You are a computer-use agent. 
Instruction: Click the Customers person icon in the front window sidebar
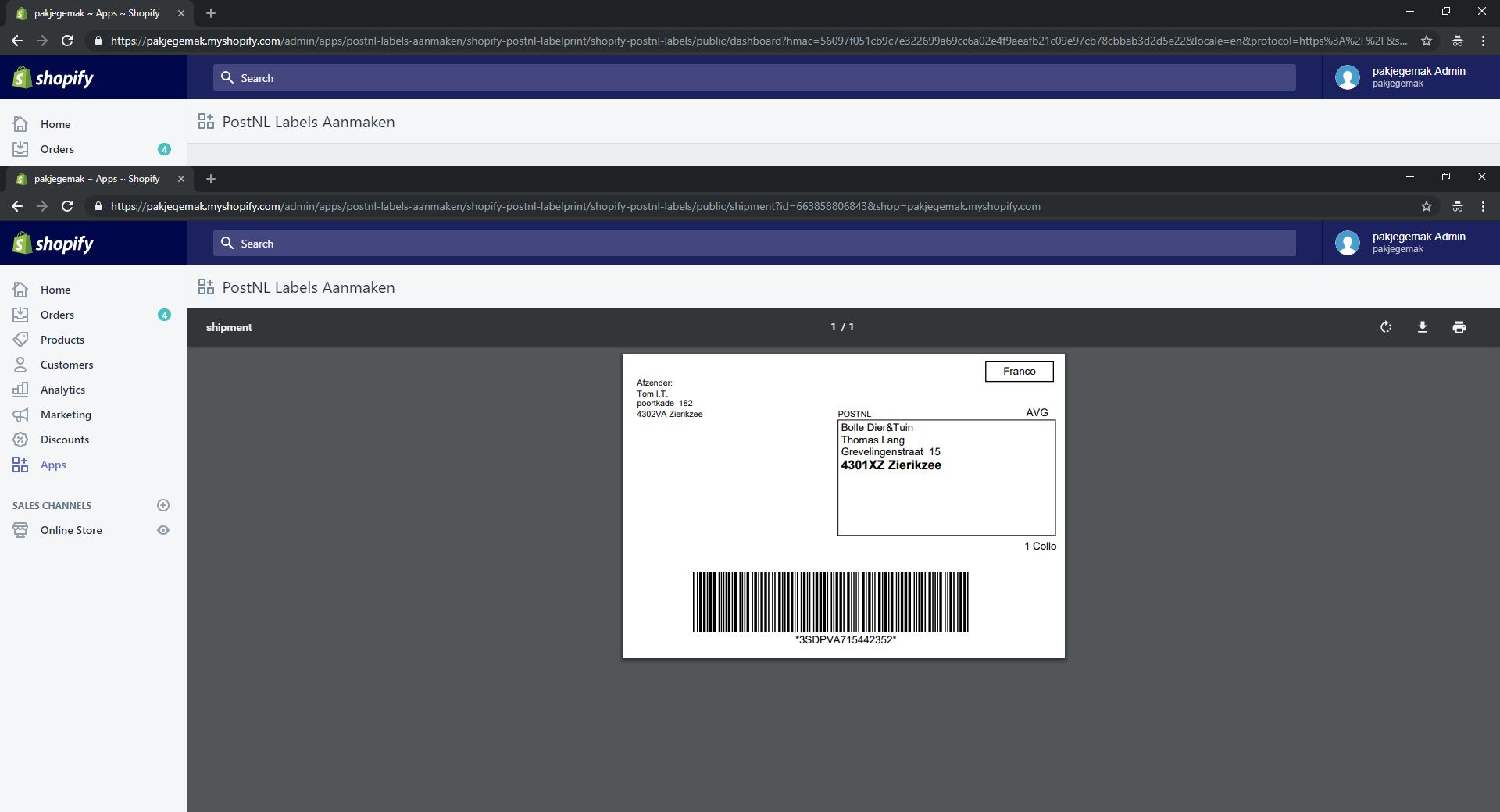pos(20,365)
